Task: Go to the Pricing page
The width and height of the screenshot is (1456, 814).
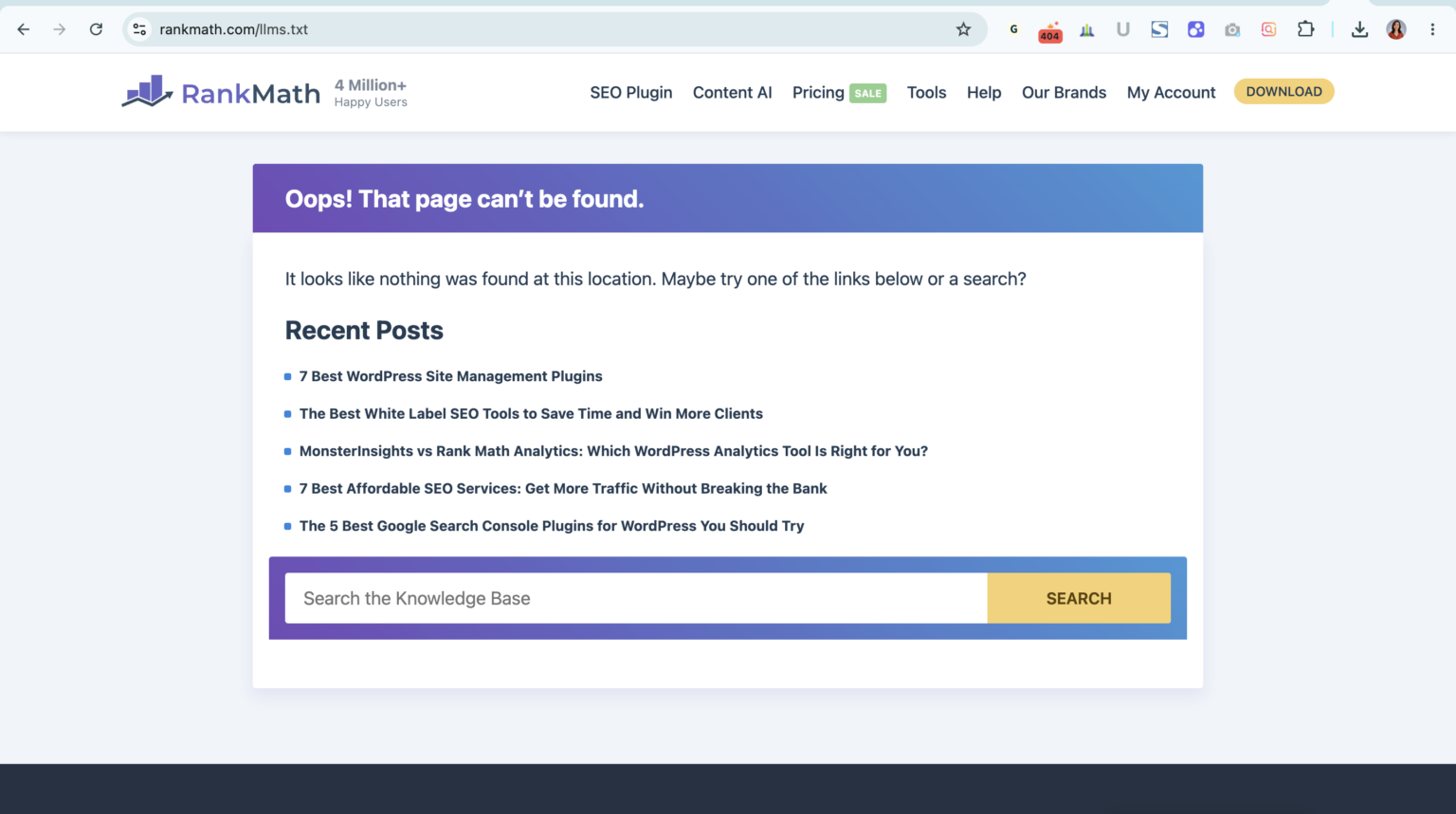Action: [818, 92]
